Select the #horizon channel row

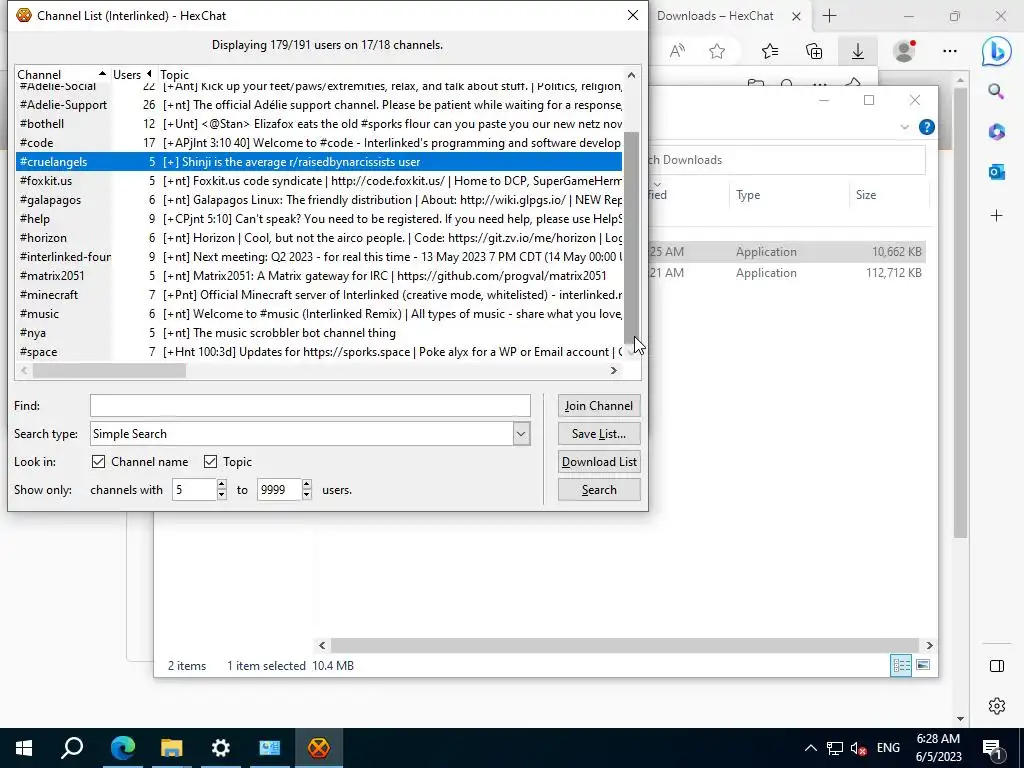coord(319,238)
